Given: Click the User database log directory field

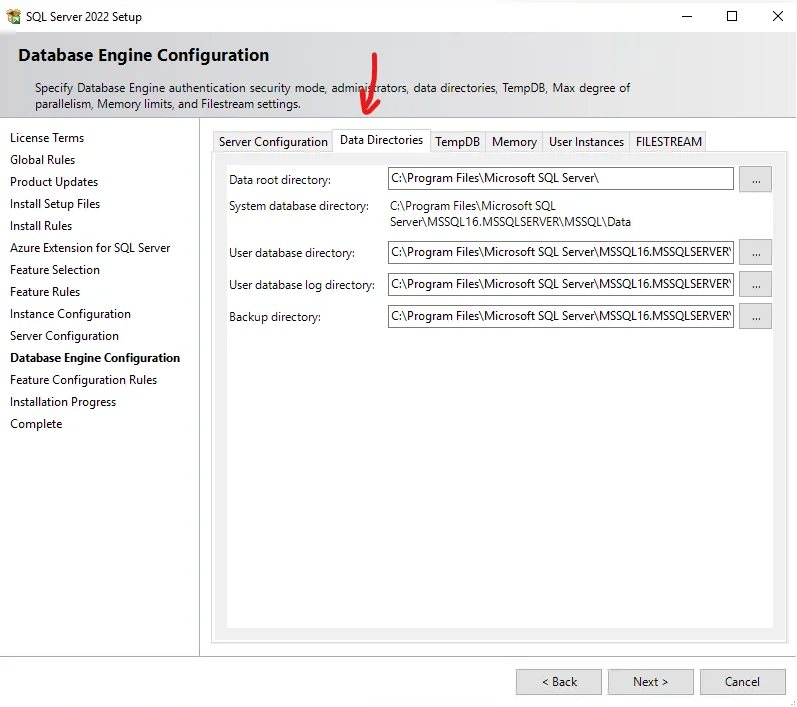Looking at the screenshot, I should [x=561, y=284].
